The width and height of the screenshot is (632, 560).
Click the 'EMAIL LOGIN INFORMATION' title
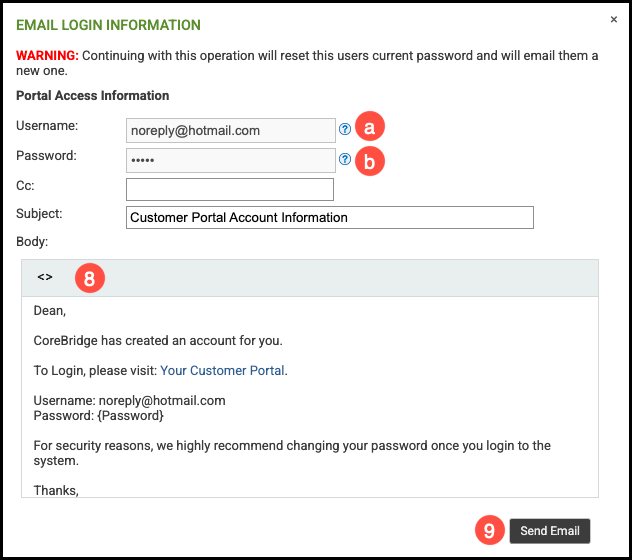[108, 25]
